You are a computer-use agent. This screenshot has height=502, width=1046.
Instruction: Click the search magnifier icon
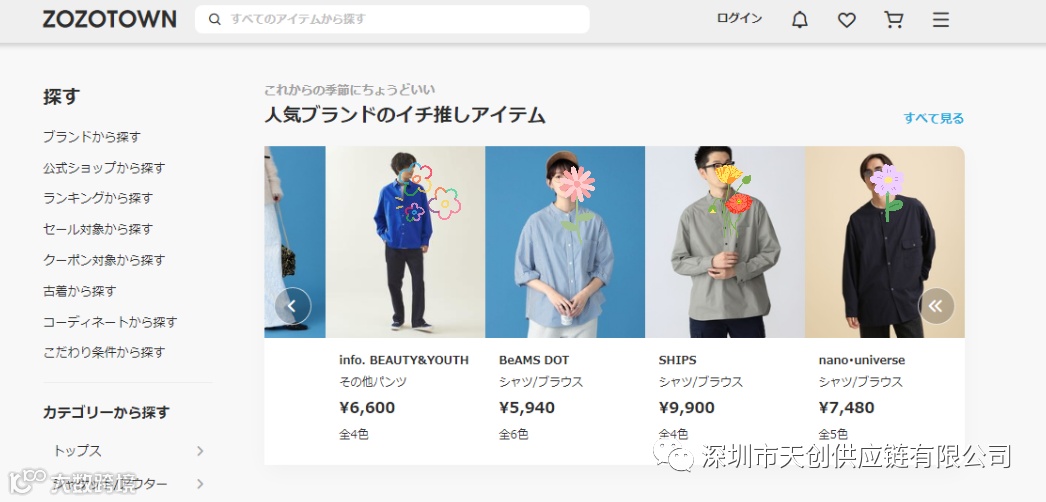point(215,19)
